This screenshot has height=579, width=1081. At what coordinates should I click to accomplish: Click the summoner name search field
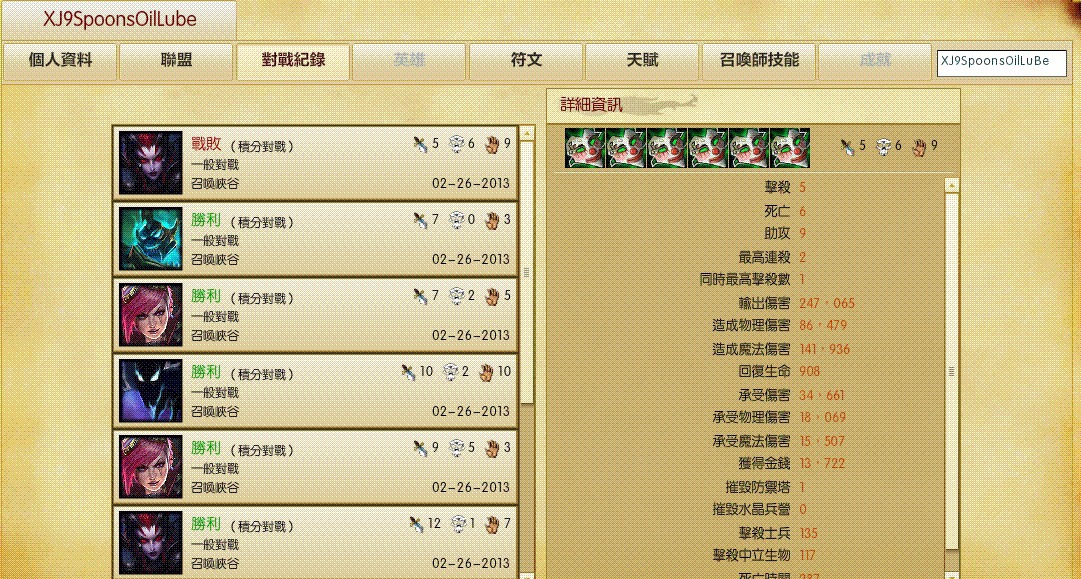(1001, 63)
